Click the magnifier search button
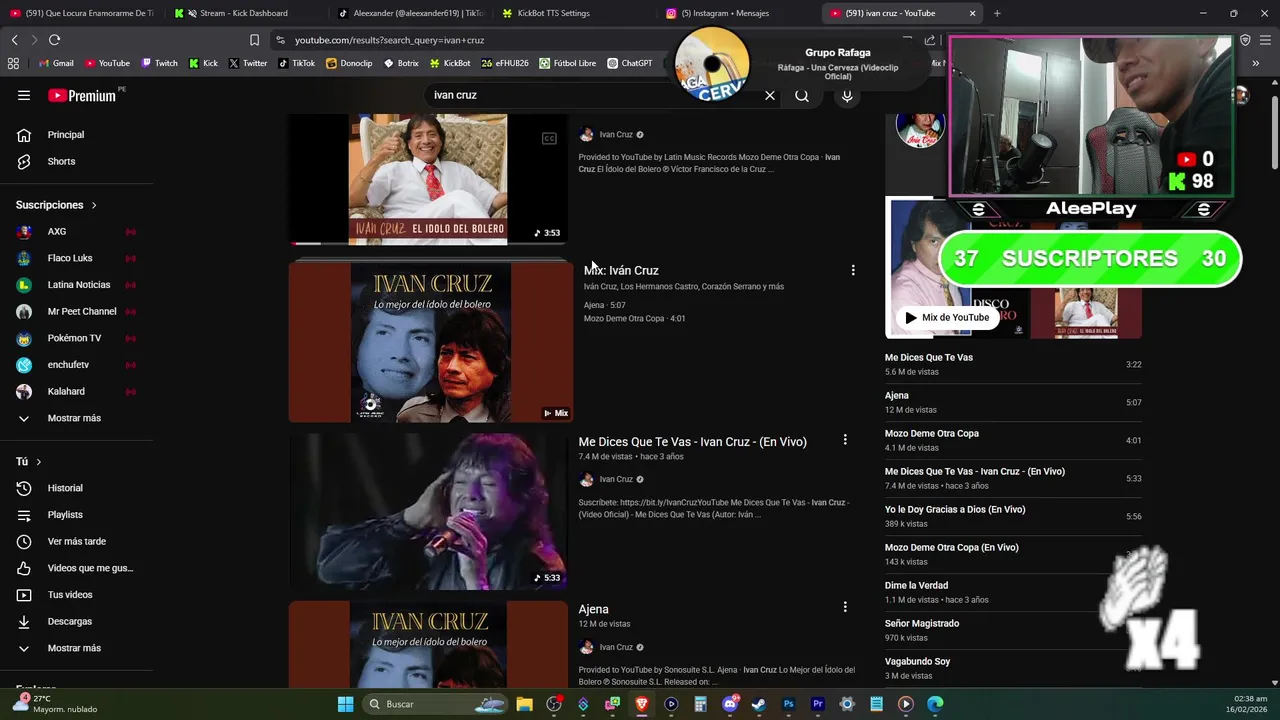This screenshot has width=1280, height=720. point(802,95)
